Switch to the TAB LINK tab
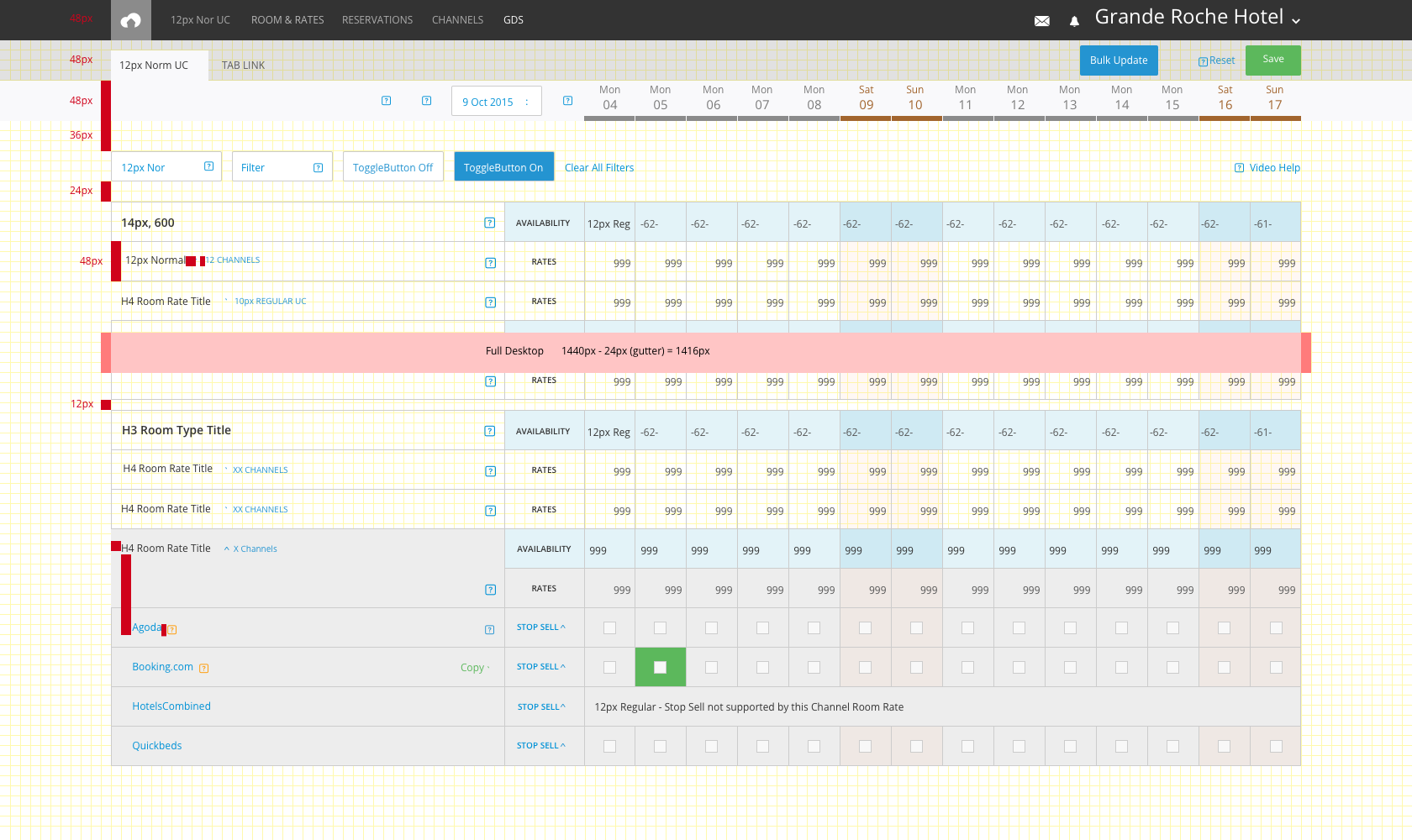The image size is (1412, 840). [243, 66]
